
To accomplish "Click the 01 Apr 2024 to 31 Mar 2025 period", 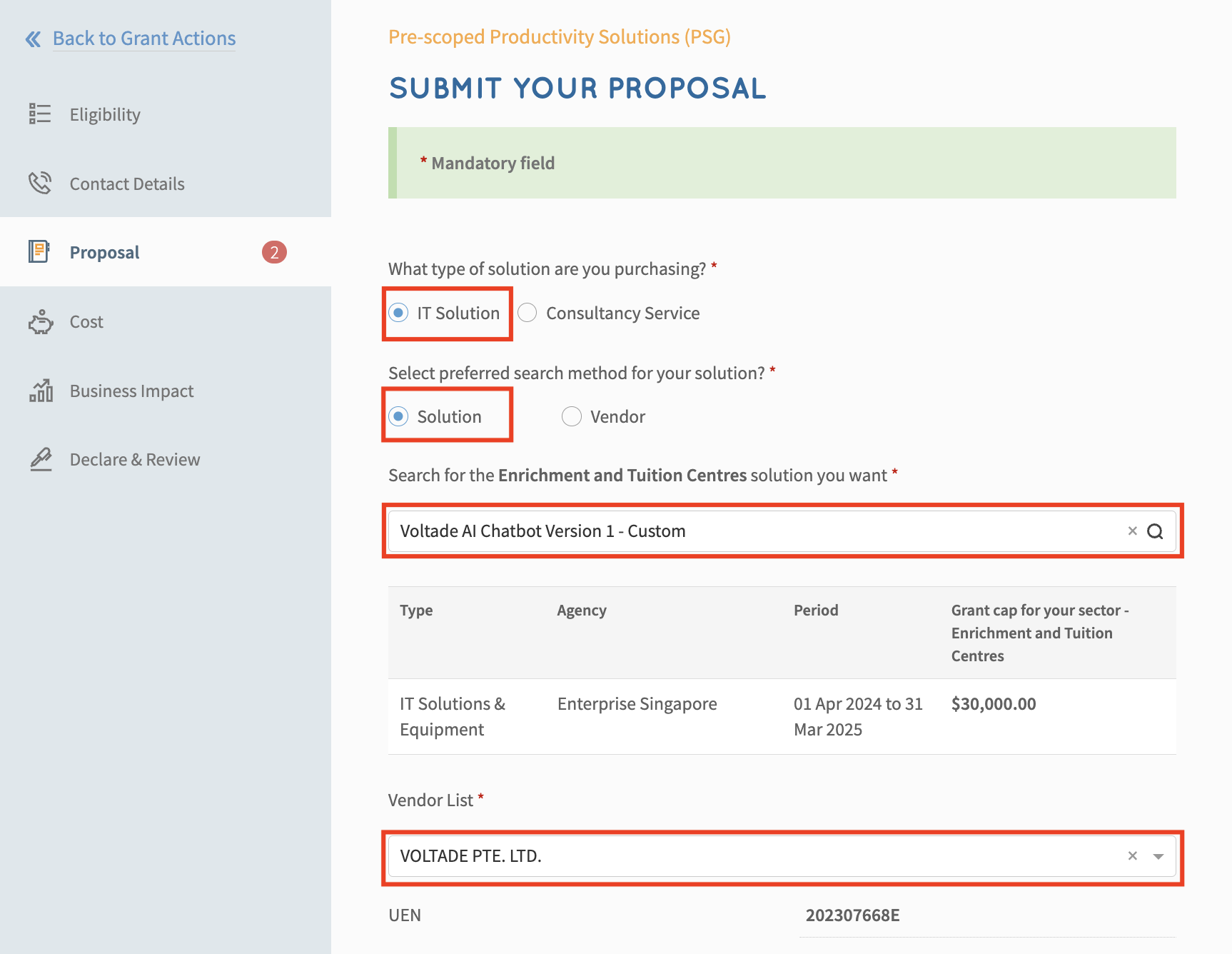I will [x=858, y=717].
